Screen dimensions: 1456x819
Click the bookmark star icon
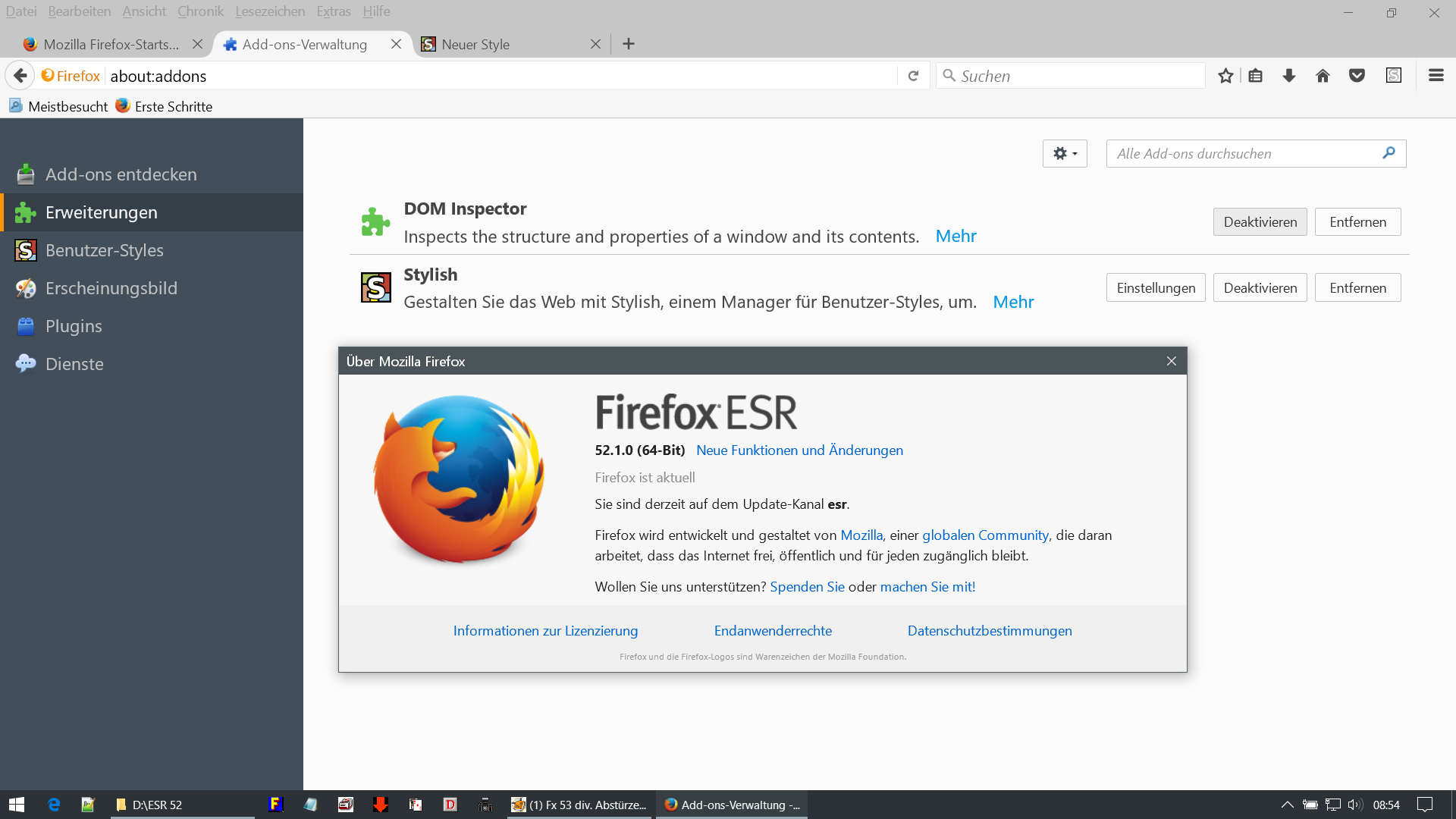point(1225,76)
